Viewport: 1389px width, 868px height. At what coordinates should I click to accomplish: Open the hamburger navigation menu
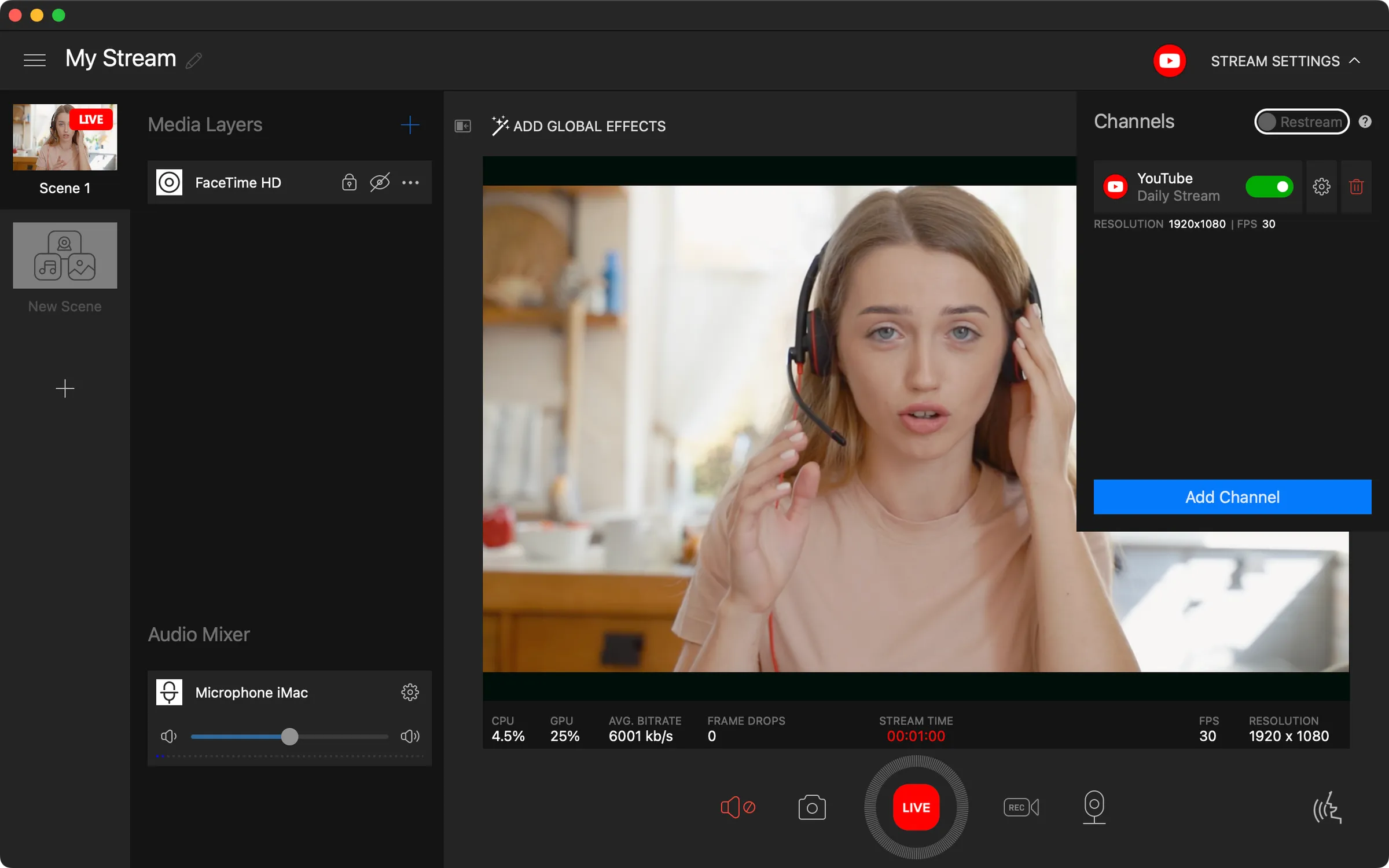35,60
